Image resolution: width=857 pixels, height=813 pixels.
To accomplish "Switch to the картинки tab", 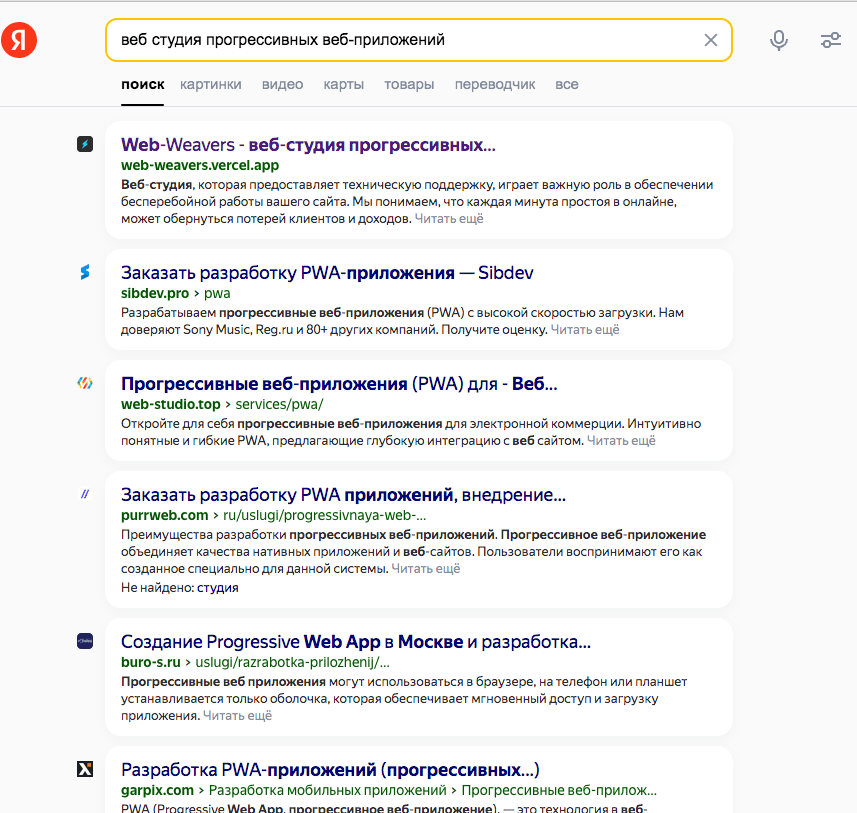I will 211,85.
